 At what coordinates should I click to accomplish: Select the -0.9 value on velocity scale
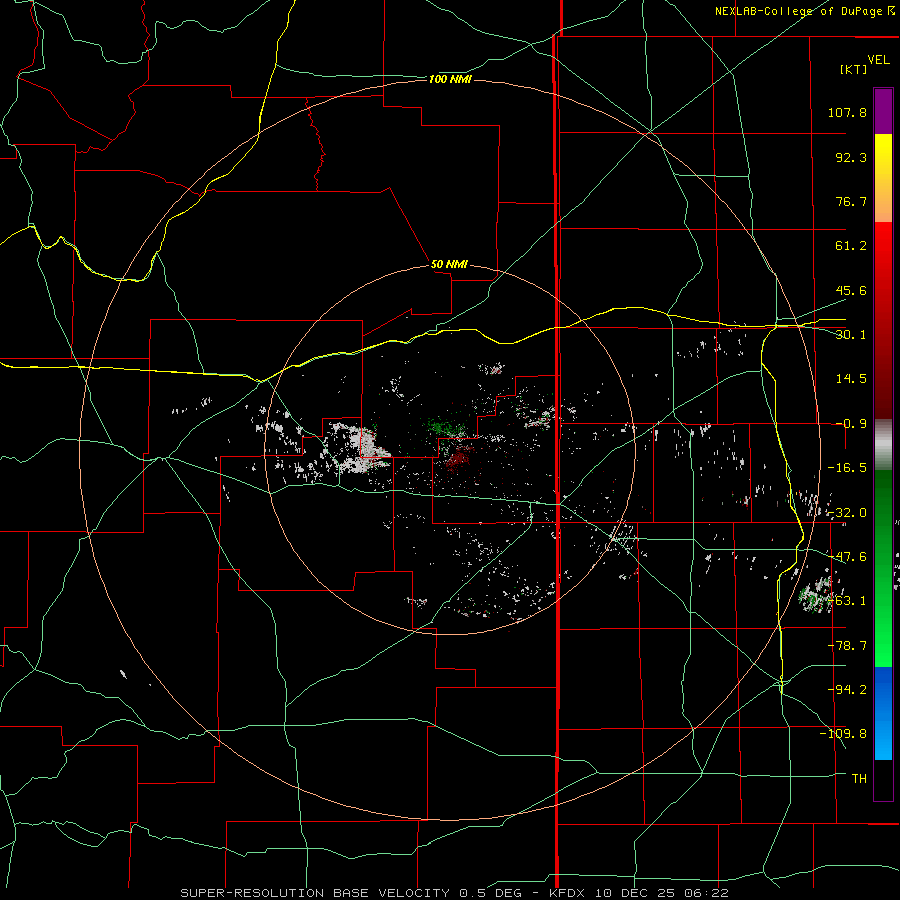[851, 424]
